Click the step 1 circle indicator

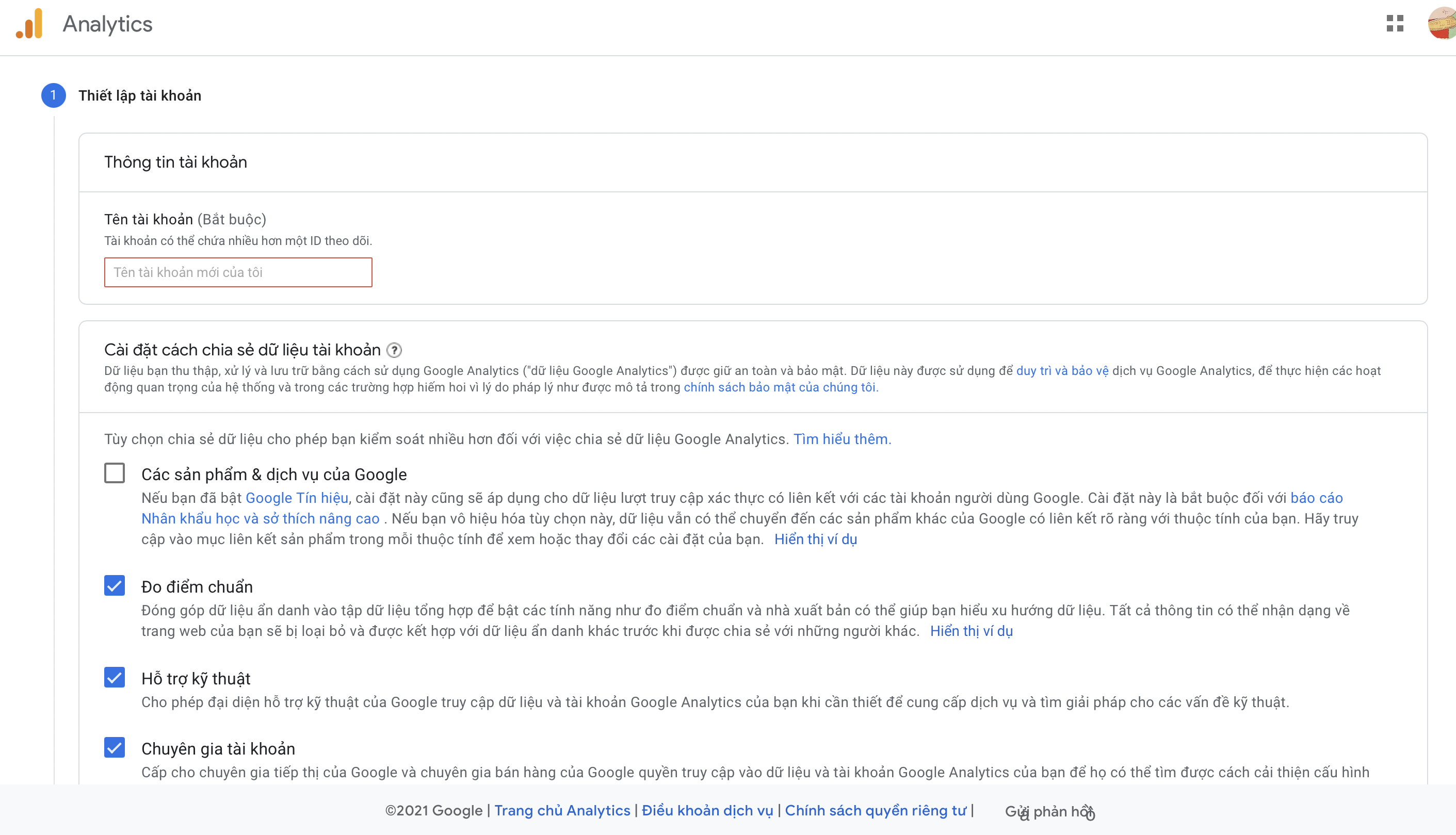[53, 95]
